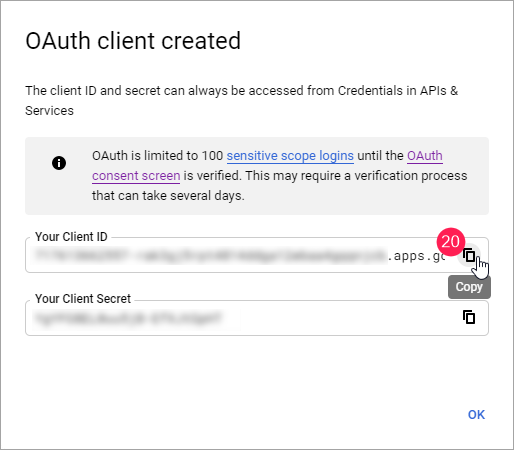Click the 'that can take several days' text
Viewport: 514px width, 450px height.
click(x=168, y=196)
